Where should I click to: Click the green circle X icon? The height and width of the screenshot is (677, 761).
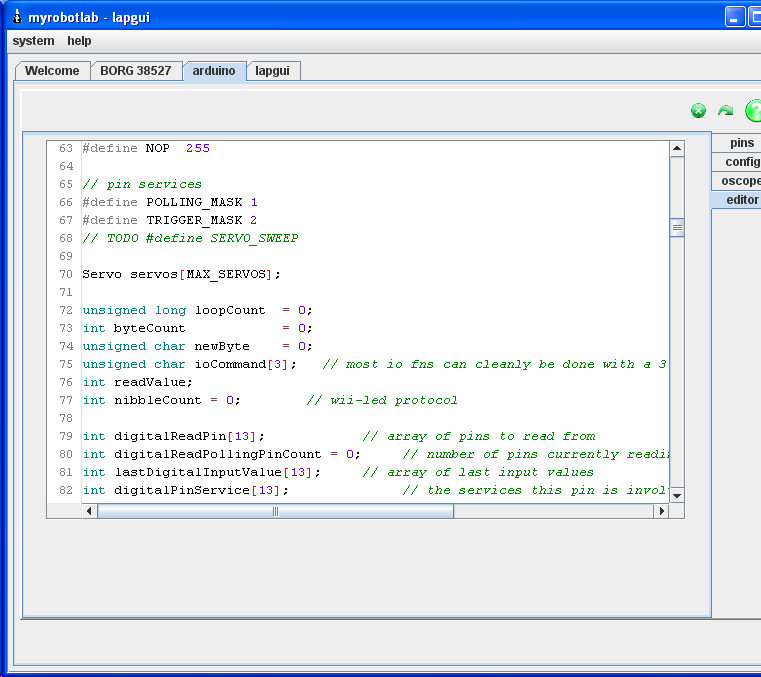click(x=698, y=111)
